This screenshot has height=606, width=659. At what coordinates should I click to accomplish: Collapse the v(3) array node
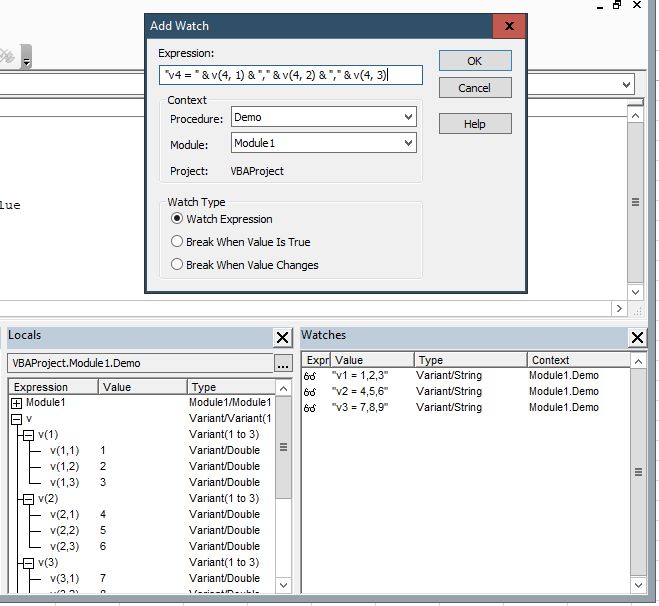coord(28,563)
